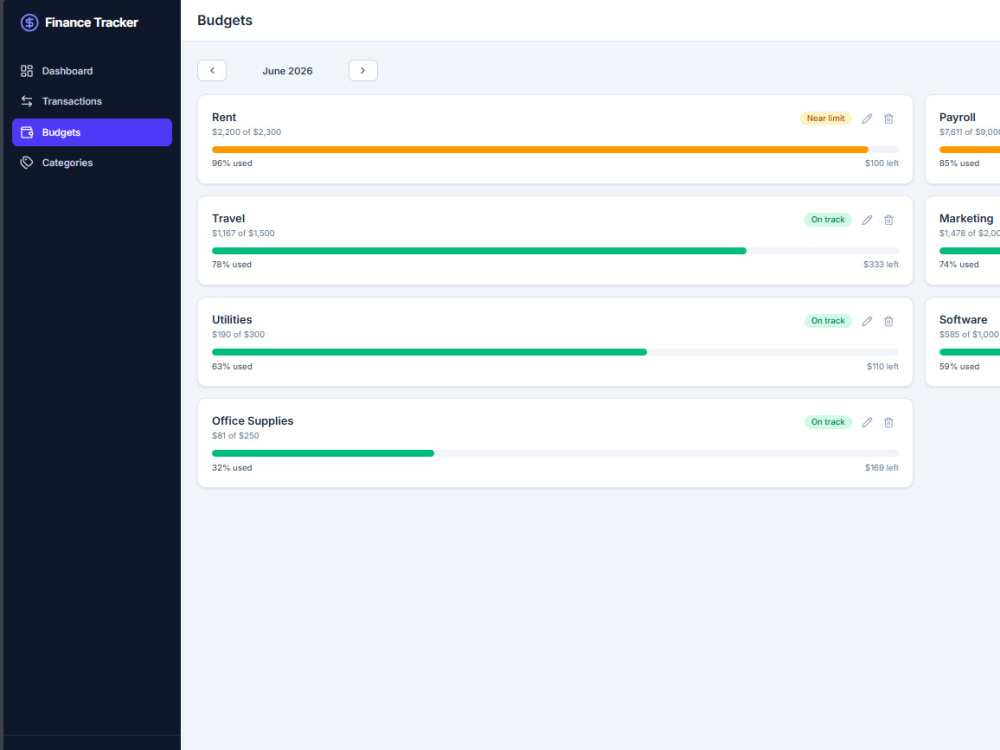Delete the Travel budget with trash icon
The image size is (1000, 750).
(x=888, y=220)
